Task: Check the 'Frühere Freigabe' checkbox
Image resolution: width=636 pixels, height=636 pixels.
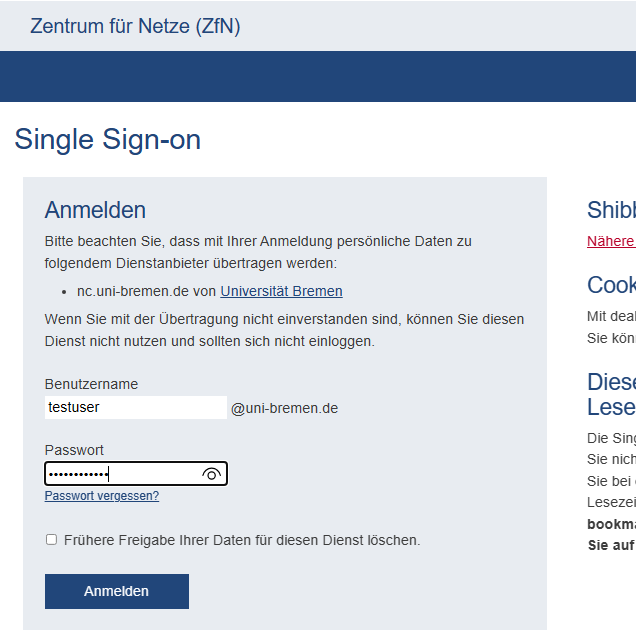Action: tap(51, 540)
